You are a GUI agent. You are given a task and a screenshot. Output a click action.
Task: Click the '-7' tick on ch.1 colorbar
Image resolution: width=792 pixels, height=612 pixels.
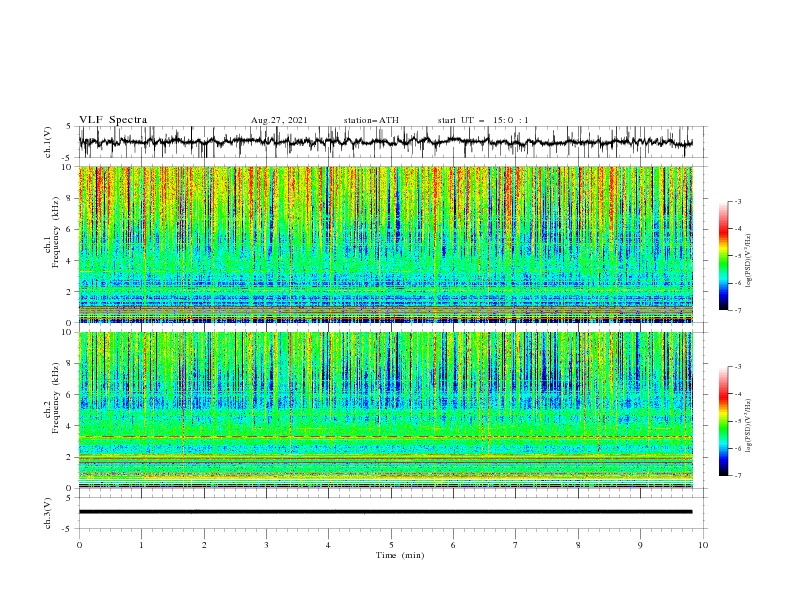(738, 310)
